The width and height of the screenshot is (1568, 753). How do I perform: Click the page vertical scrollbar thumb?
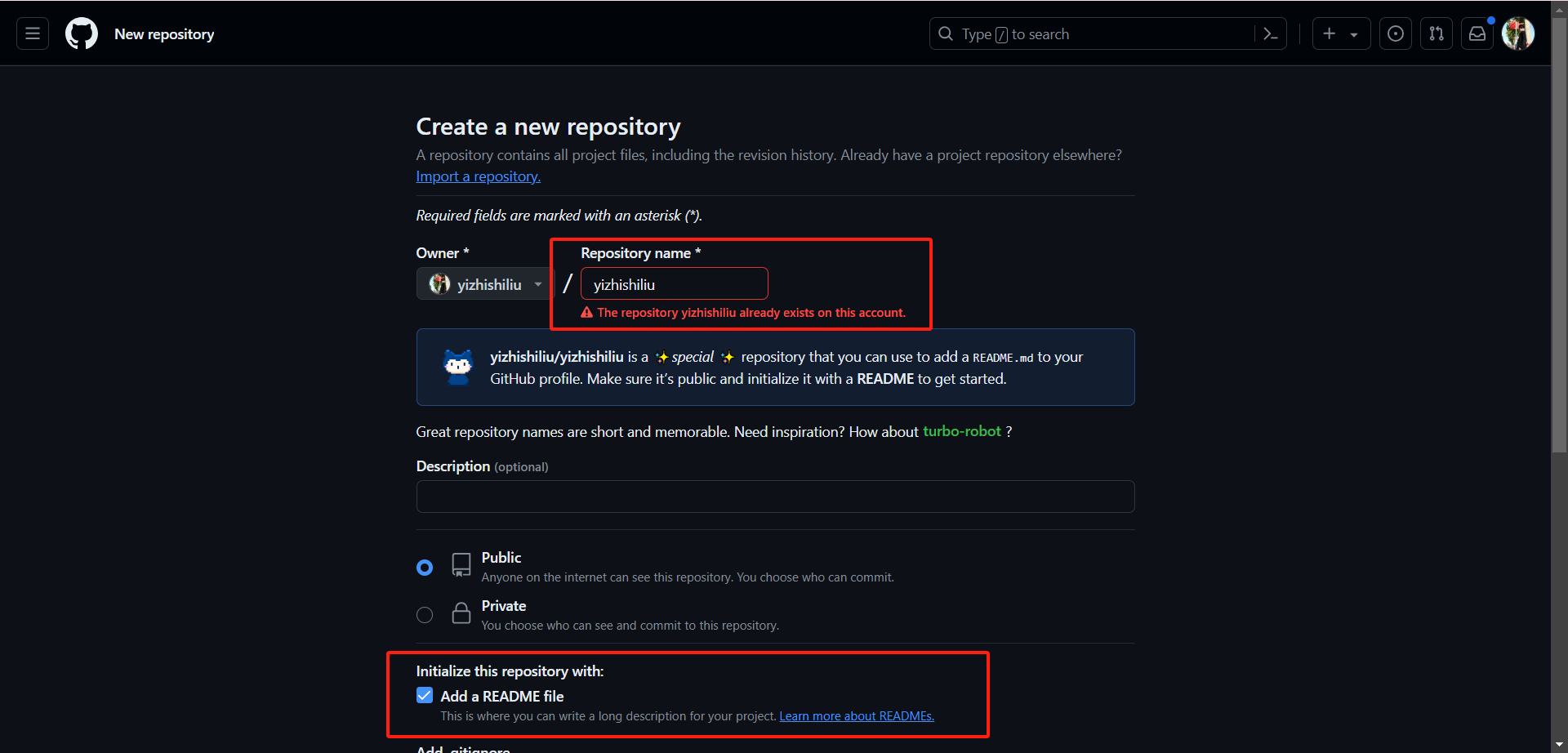(x=1560, y=237)
